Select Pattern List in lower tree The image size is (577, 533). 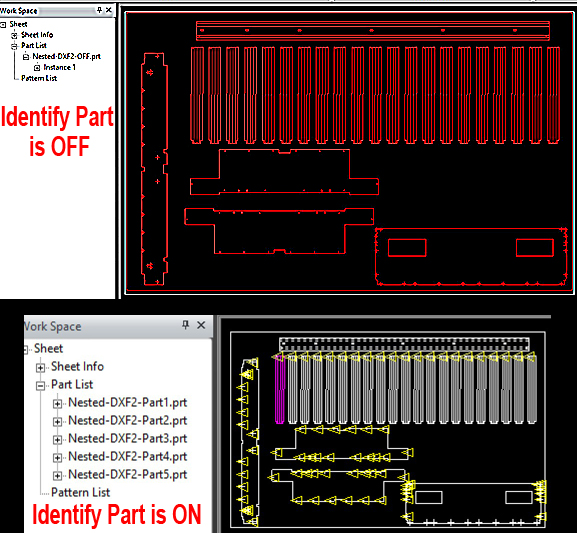point(80,492)
